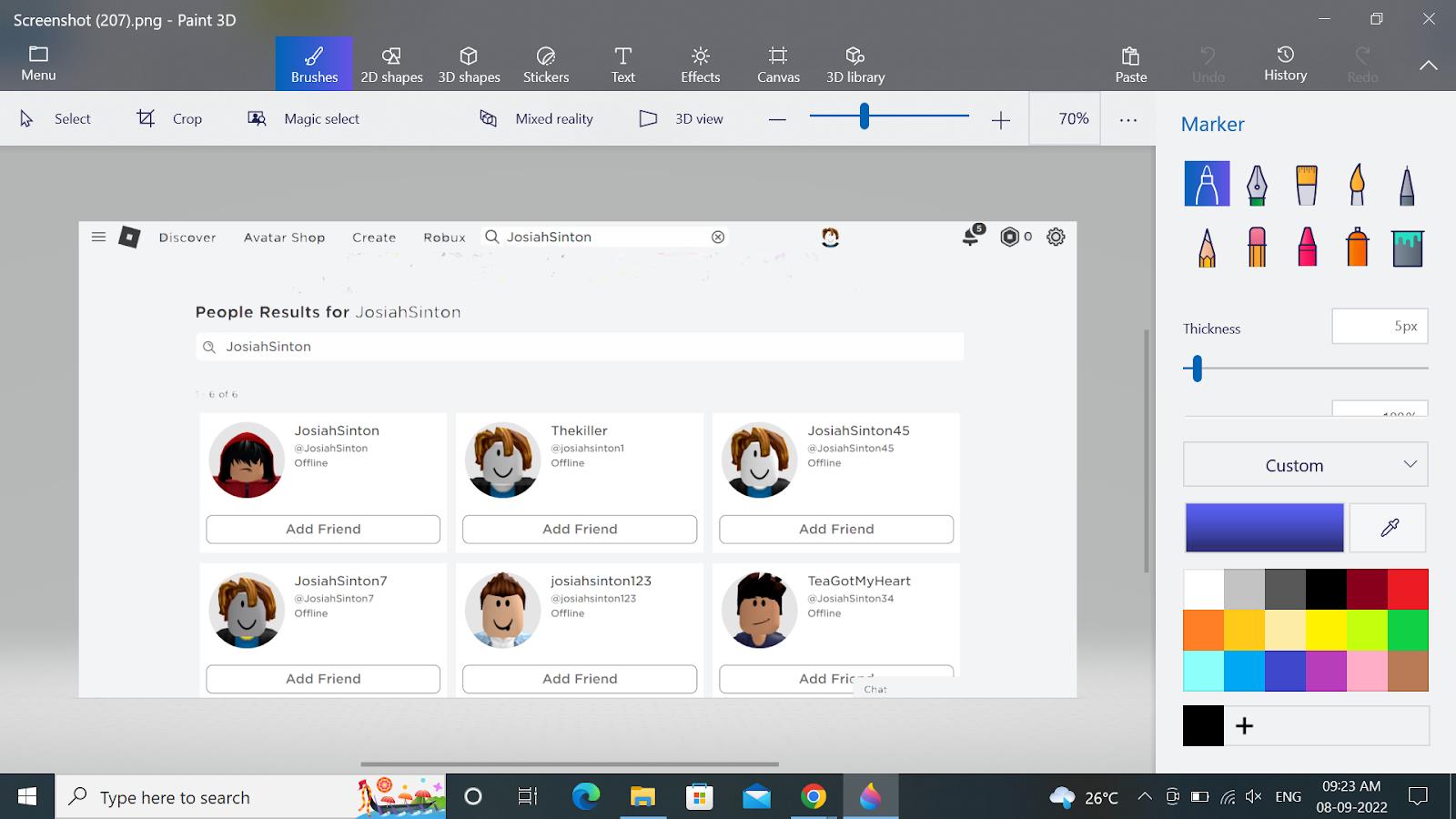Choose the red color swatch
1456x819 pixels.
coord(1408,589)
